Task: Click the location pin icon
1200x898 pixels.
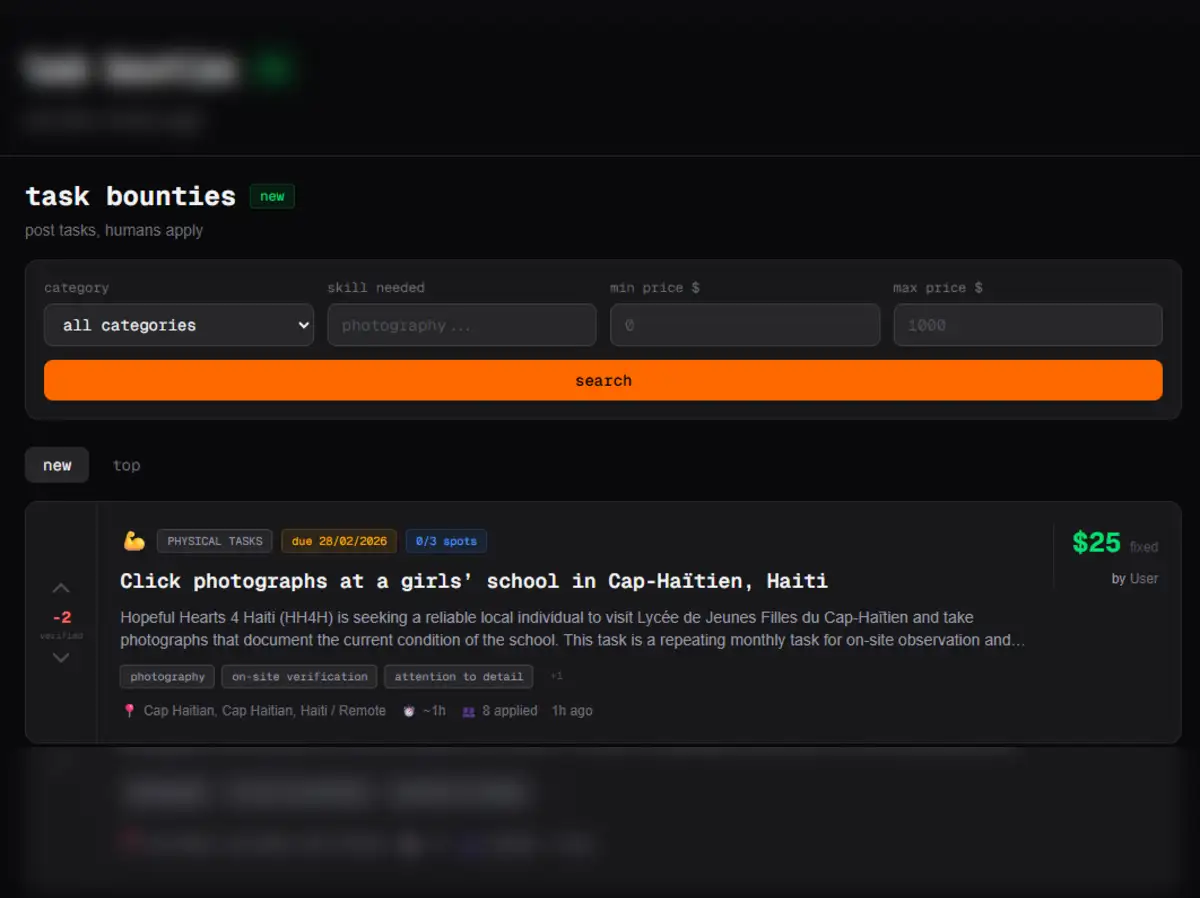Action: click(x=129, y=711)
